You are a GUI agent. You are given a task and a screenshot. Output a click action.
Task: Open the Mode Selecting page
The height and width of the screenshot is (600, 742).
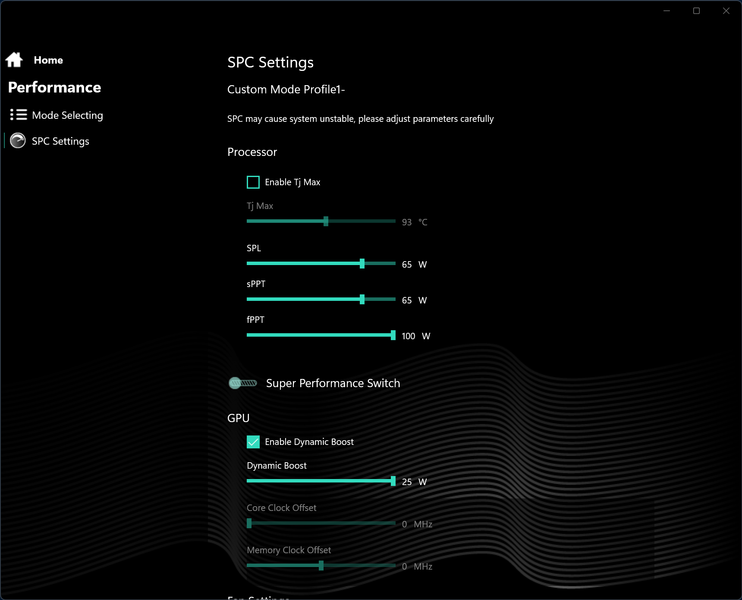coord(67,115)
